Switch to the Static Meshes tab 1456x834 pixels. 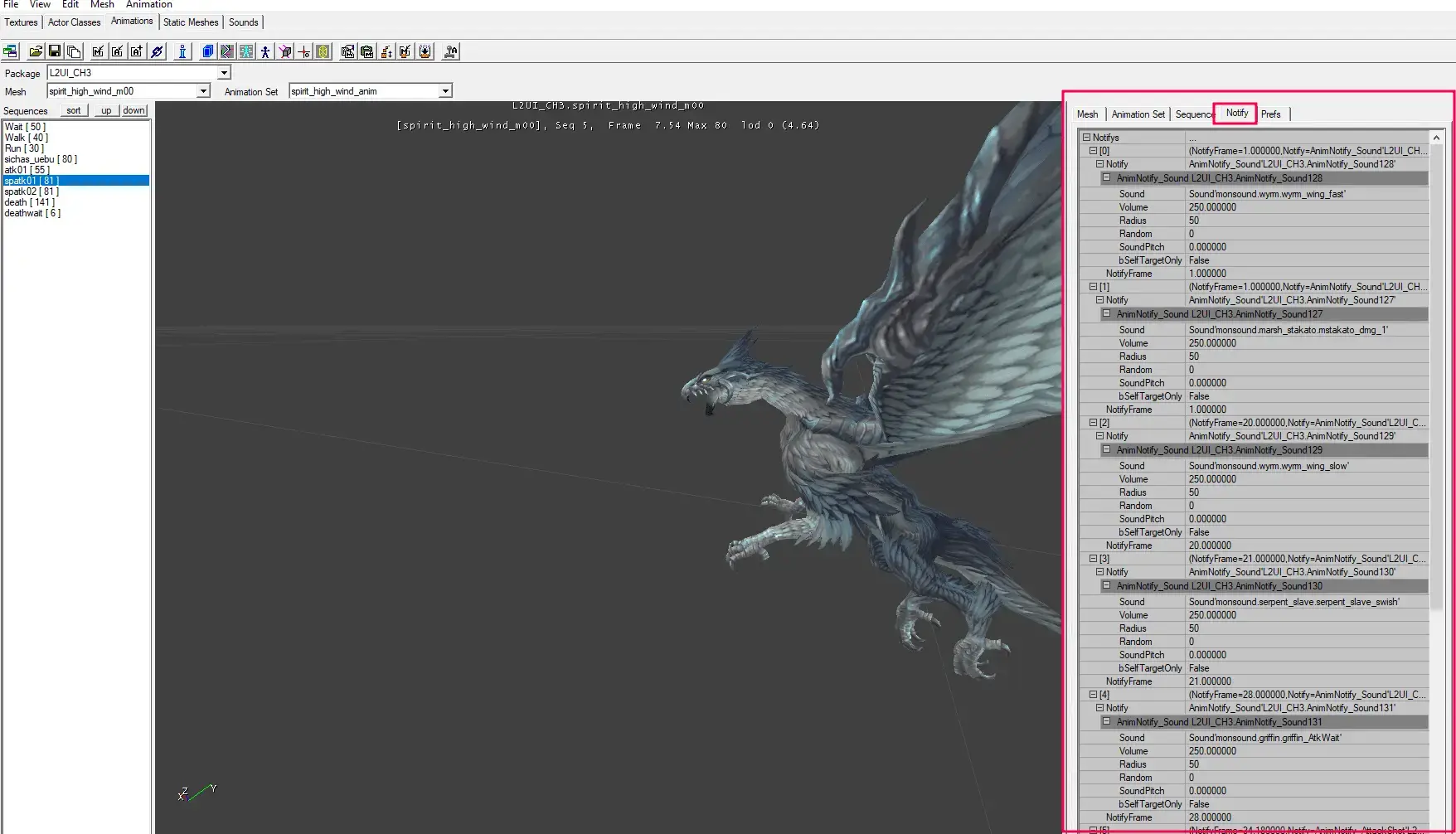191,22
